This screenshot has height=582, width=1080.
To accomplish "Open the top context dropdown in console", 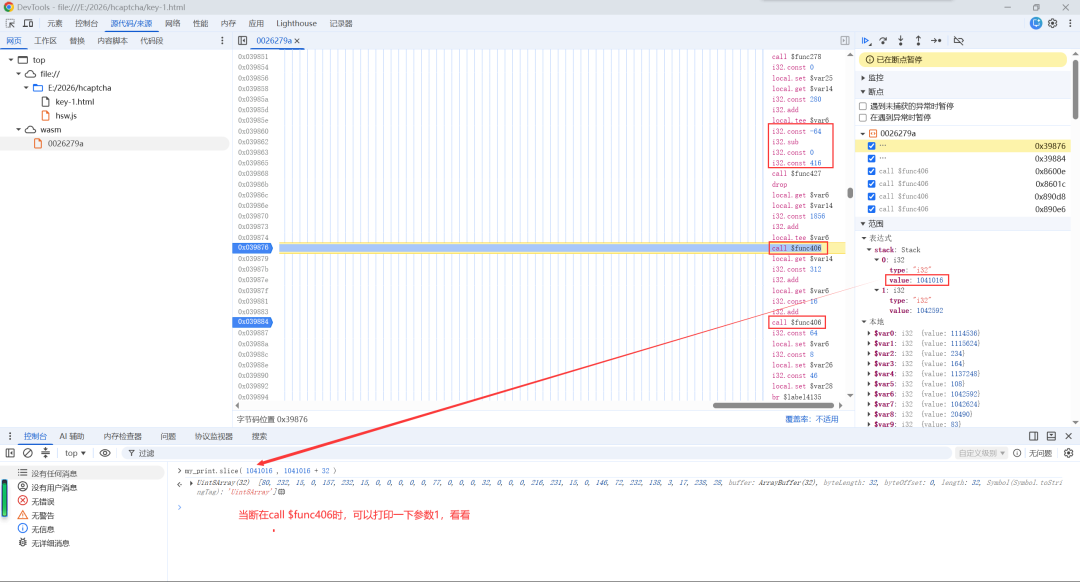I will click(x=75, y=453).
